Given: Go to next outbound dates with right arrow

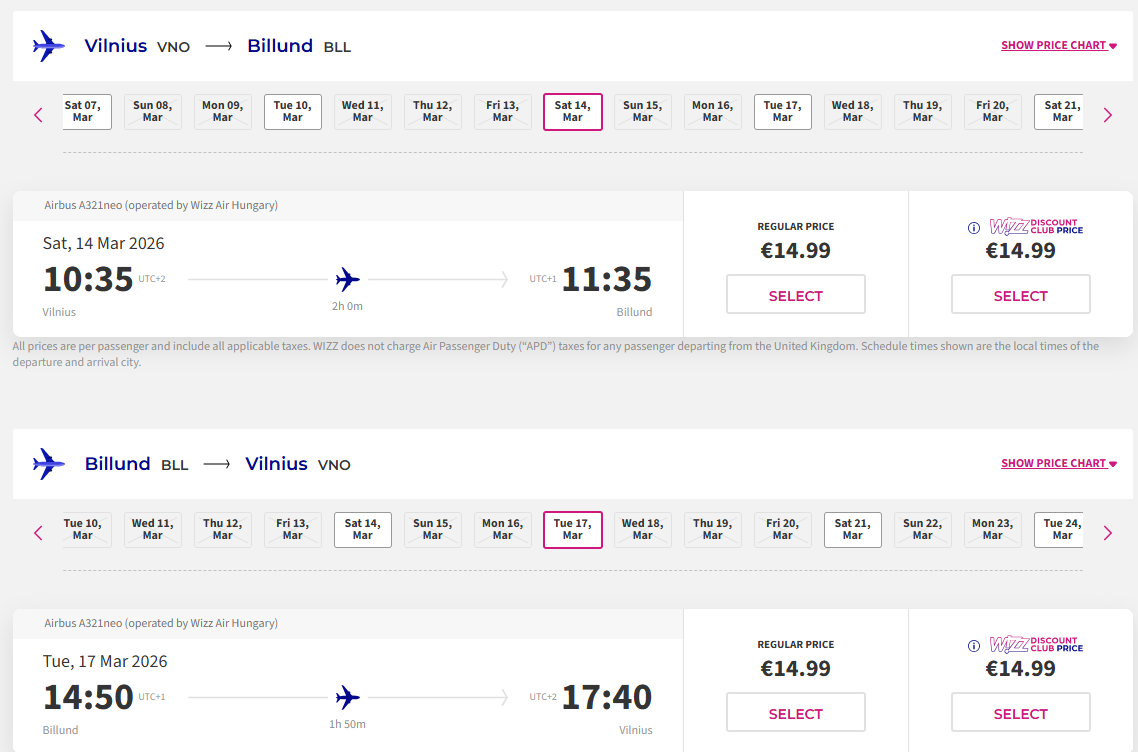Looking at the screenshot, I should (1107, 115).
